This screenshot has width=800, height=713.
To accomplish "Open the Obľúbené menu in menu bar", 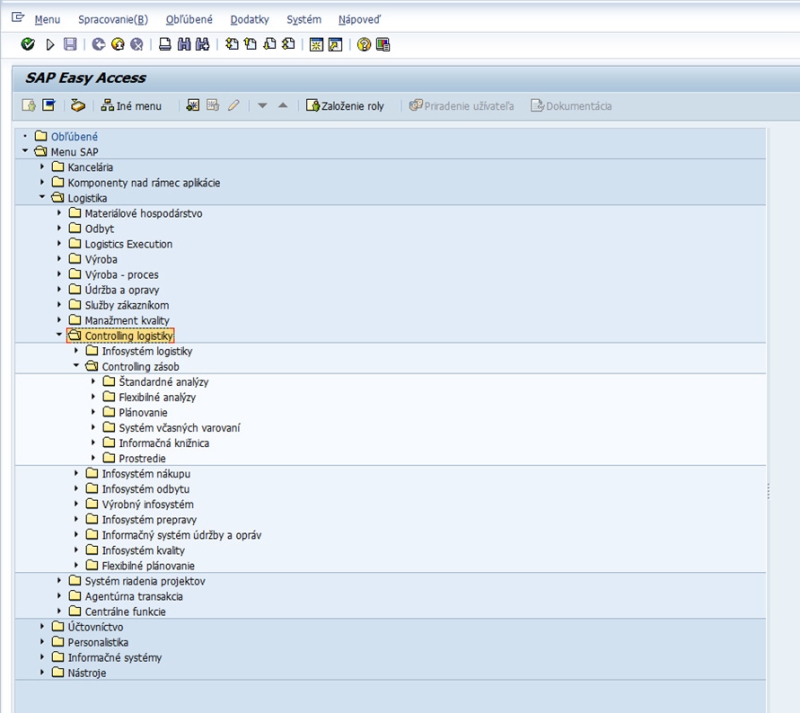I will 189,19.
